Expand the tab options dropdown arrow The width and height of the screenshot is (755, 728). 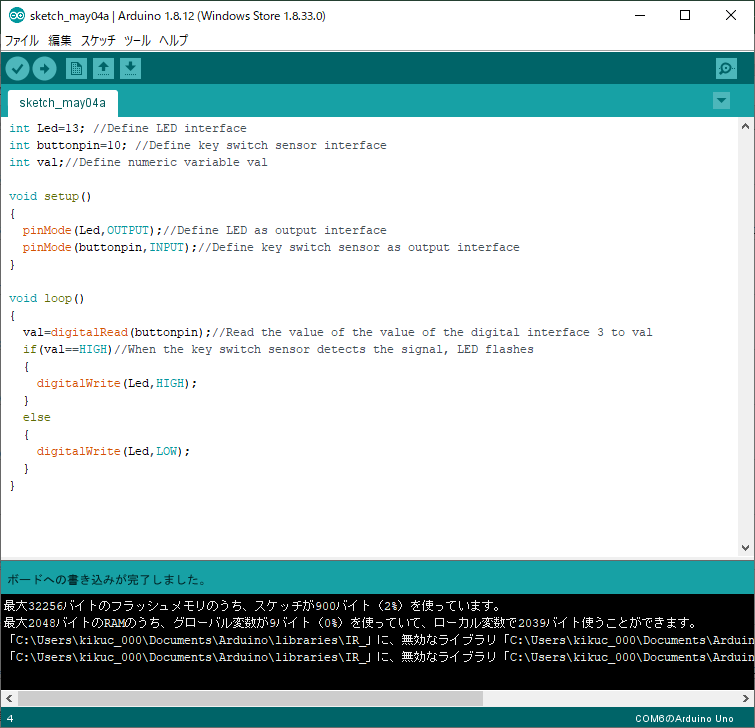pyautogui.click(x=721, y=101)
